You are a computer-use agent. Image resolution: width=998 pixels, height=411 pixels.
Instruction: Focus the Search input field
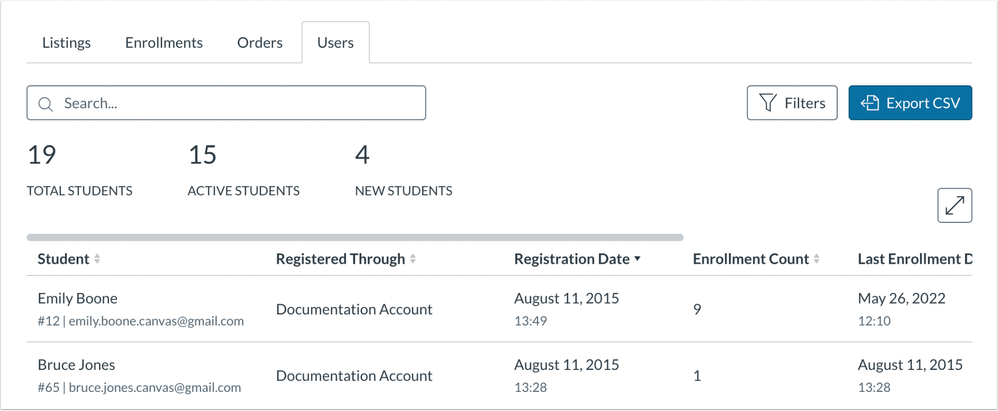(x=240, y=103)
